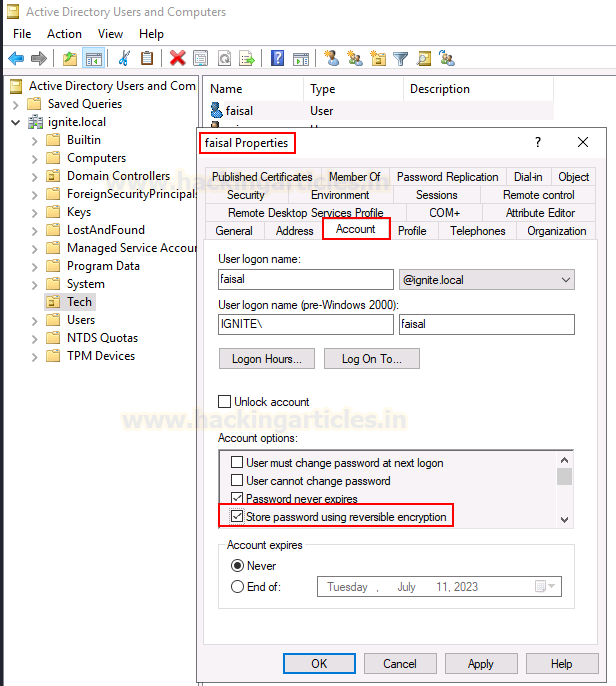Open the View menu
This screenshot has height=686, width=616.
(110, 34)
